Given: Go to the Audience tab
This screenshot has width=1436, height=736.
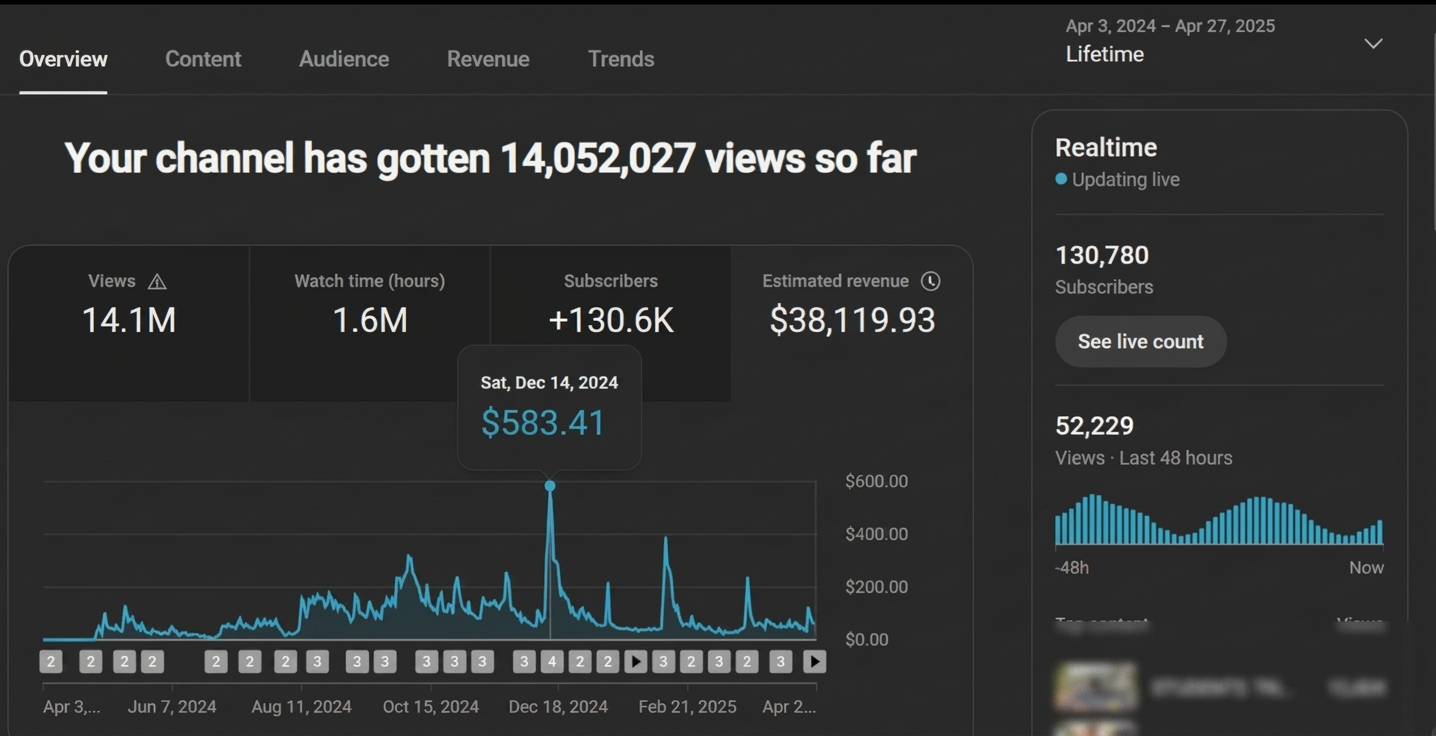Looking at the screenshot, I should [344, 59].
